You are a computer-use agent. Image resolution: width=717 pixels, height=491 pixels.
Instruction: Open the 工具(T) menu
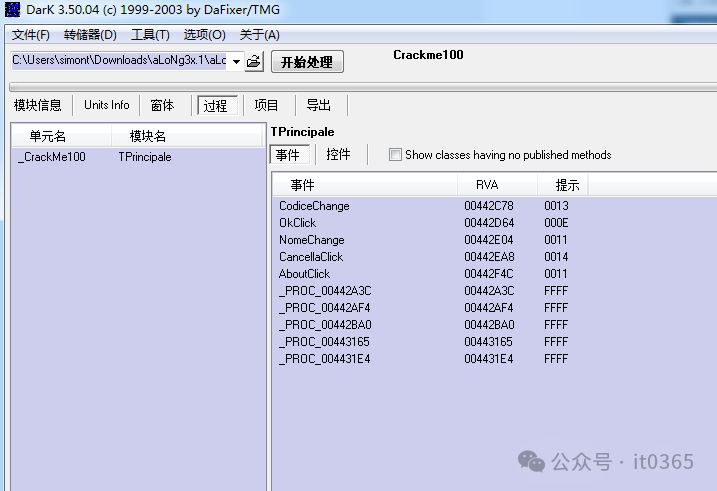click(150, 35)
